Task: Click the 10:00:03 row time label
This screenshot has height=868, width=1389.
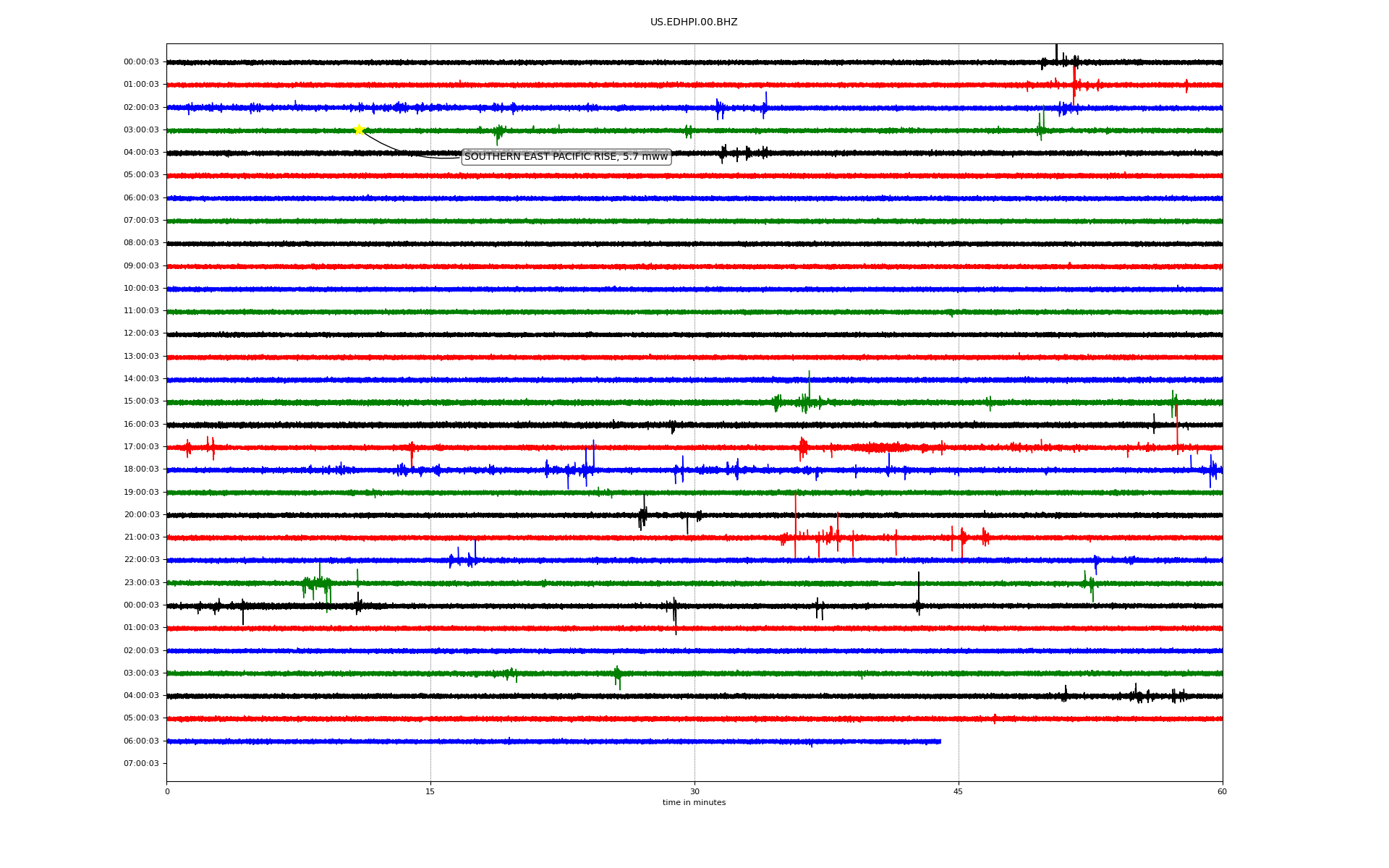Action: 141,289
